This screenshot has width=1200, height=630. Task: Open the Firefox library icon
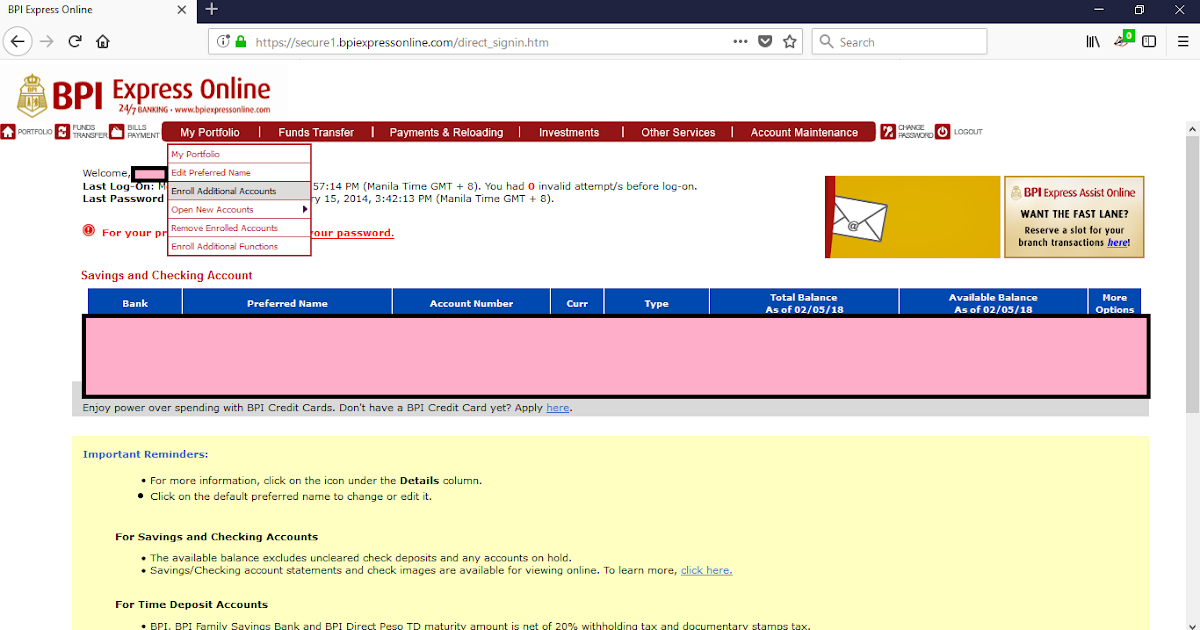tap(1093, 41)
